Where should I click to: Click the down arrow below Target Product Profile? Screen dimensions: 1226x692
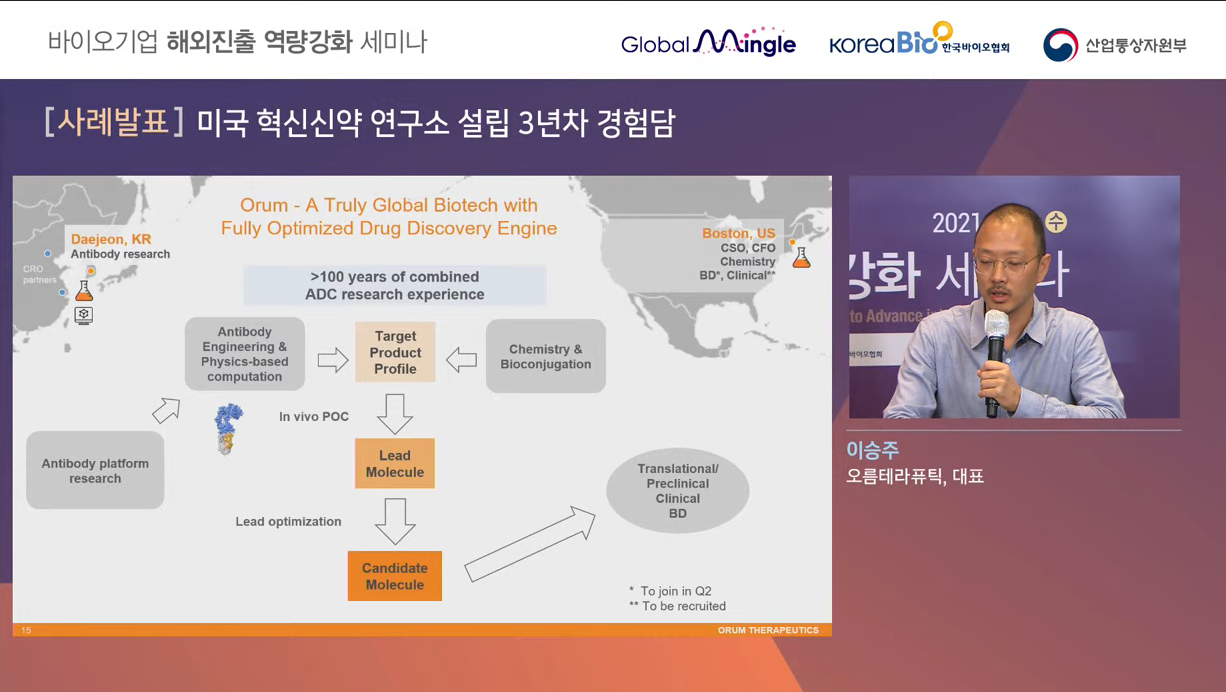pyautogui.click(x=395, y=413)
